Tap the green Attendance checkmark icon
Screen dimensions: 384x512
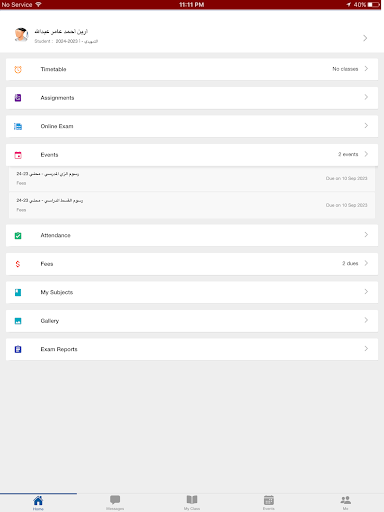click(x=18, y=236)
